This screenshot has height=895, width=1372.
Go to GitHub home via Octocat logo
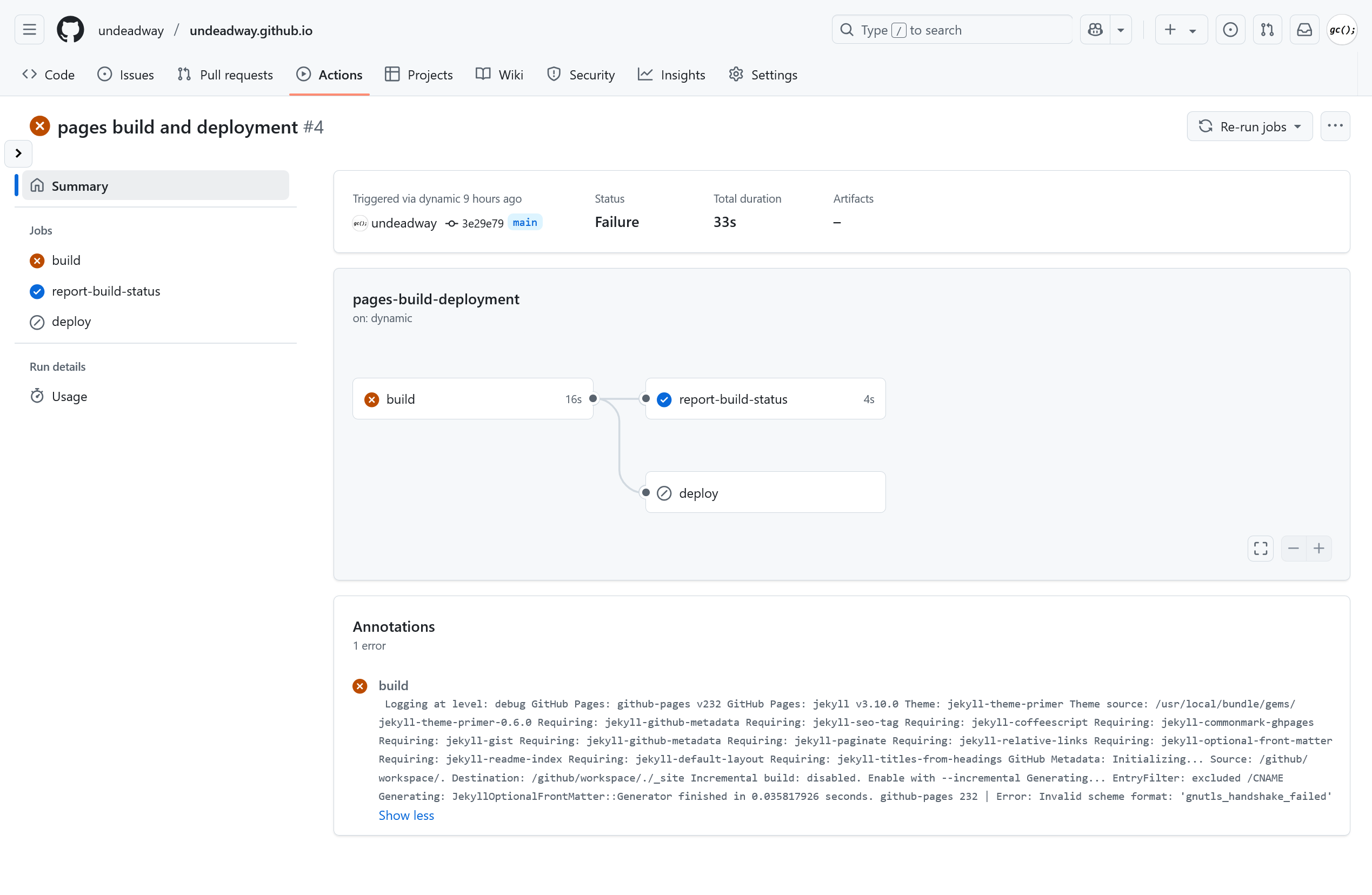70,30
